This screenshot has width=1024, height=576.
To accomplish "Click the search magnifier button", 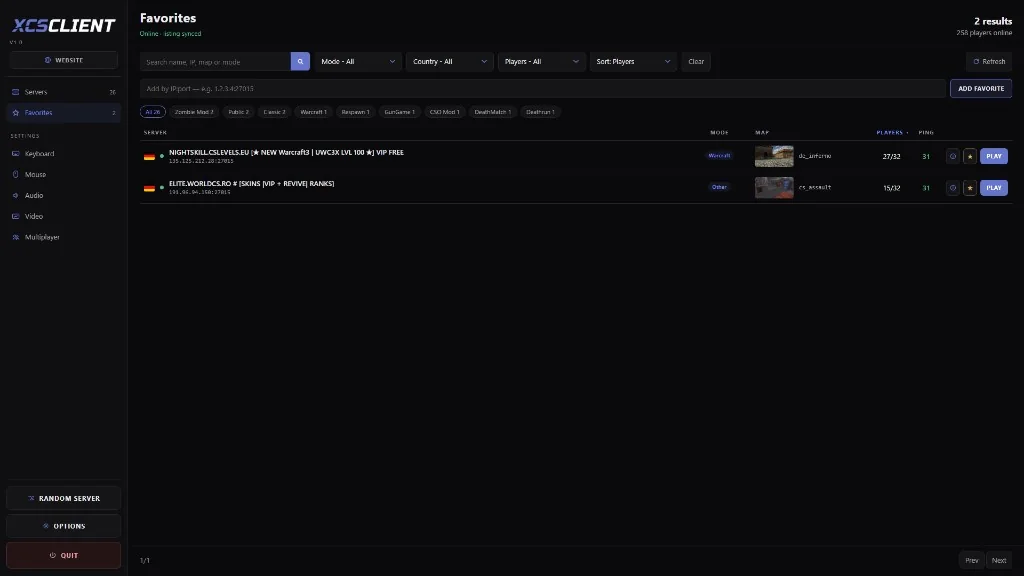I will coord(300,61).
